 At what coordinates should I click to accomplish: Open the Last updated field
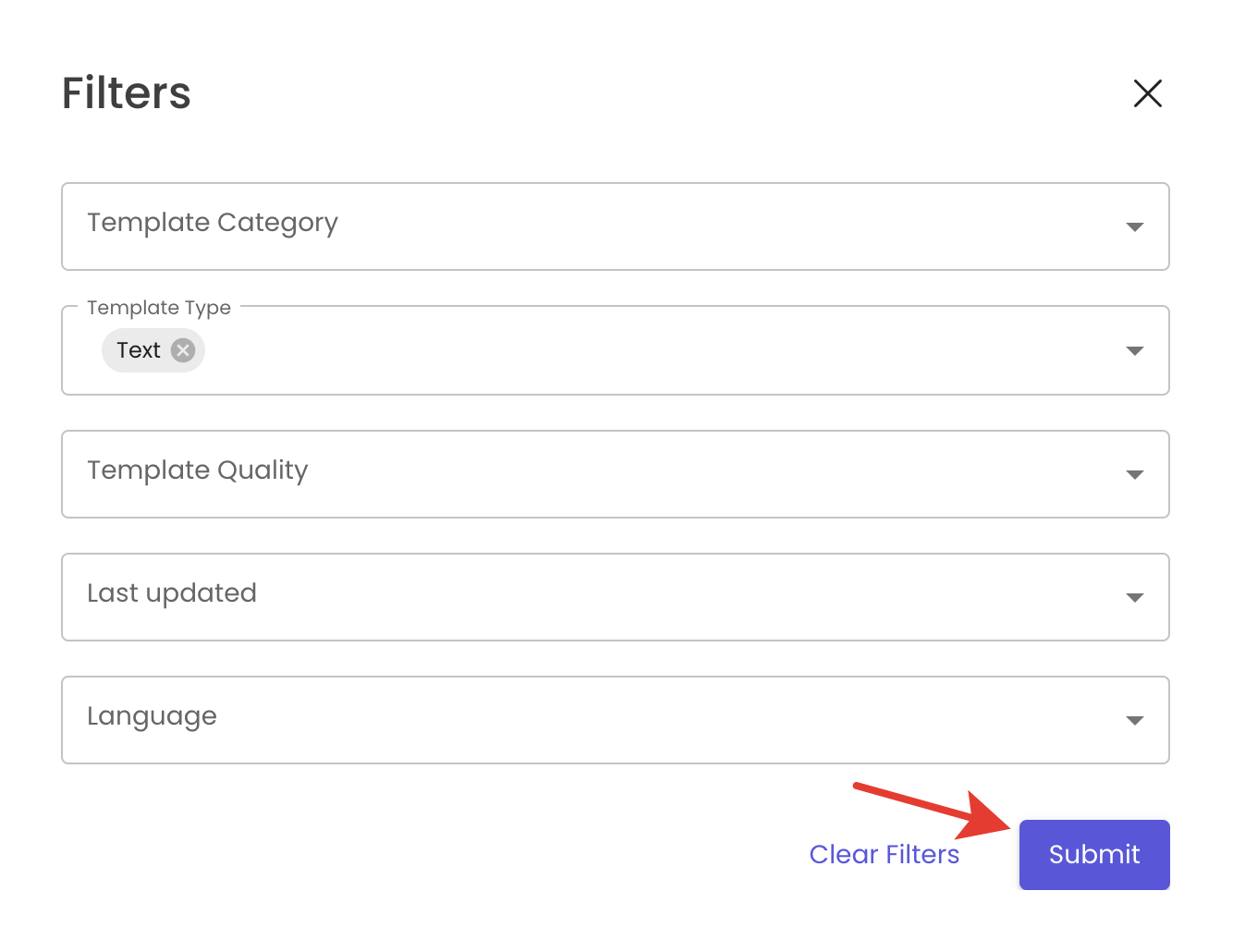coord(616,597)
